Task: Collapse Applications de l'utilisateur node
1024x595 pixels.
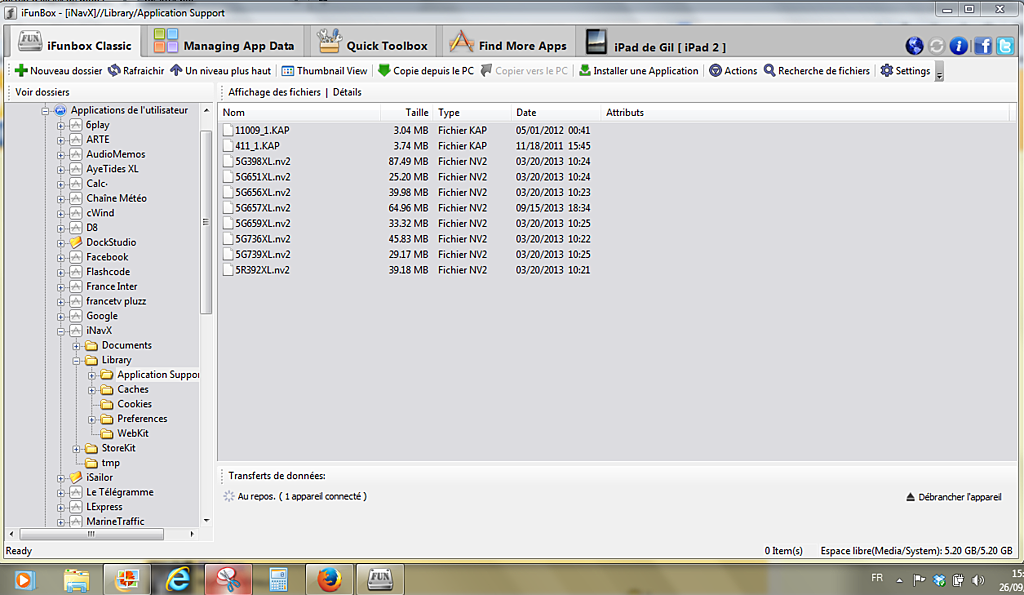Action: pyautogui.click(x=45, y=111)
